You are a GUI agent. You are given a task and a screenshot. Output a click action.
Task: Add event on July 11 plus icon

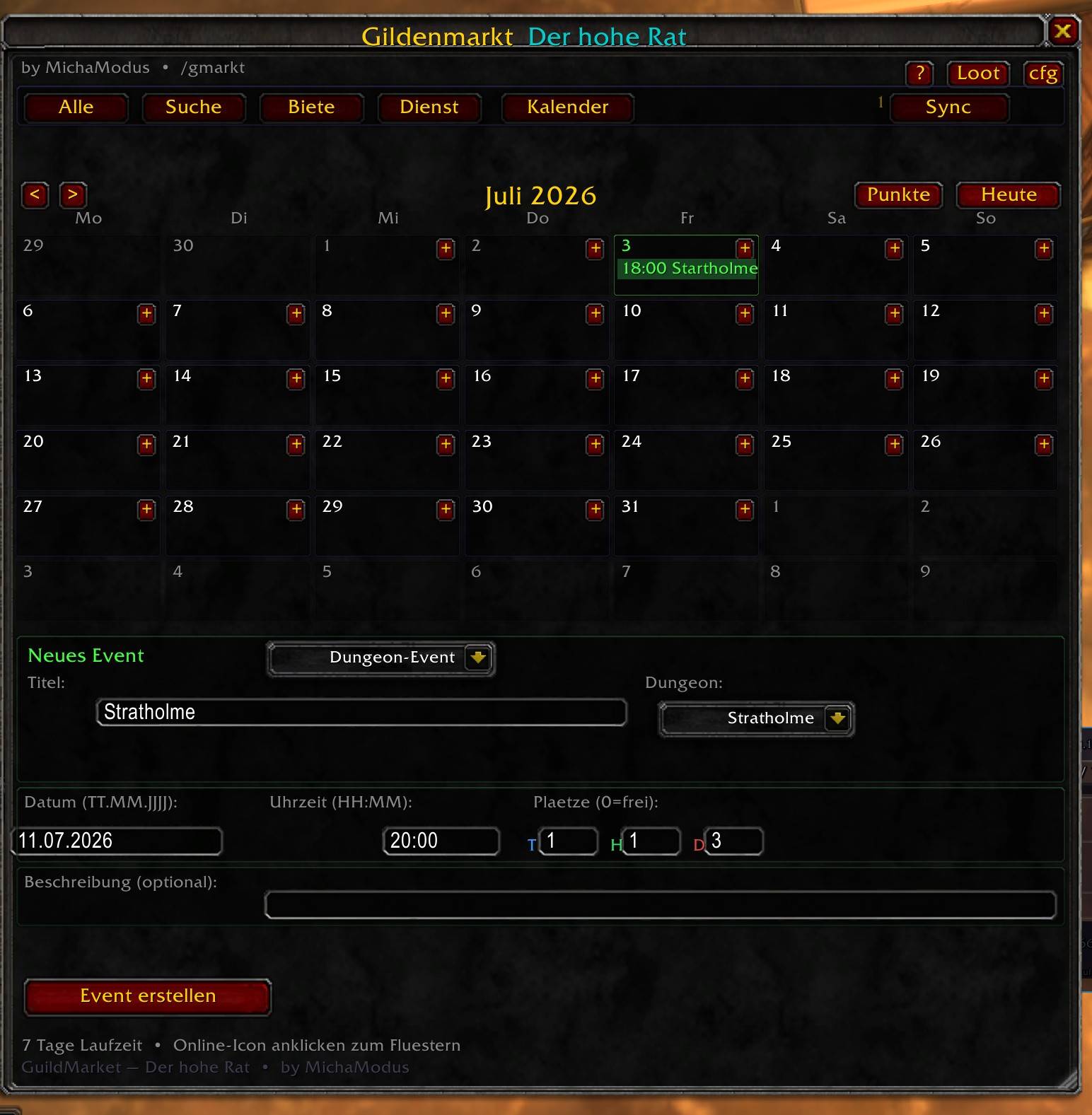[x=895, y=314]
